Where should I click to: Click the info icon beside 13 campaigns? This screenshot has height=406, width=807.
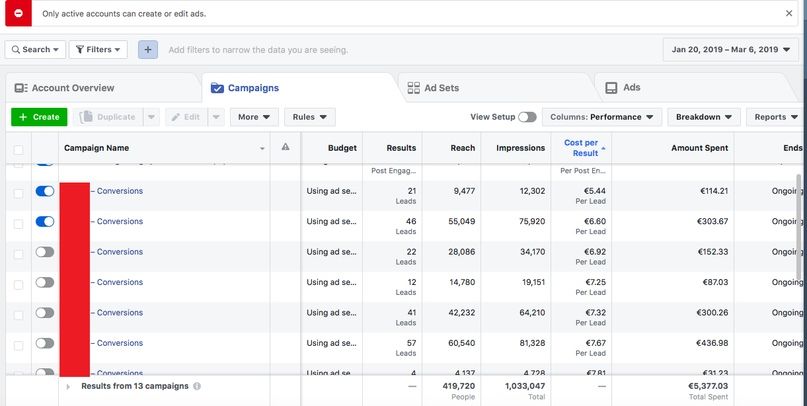[197, 386]
